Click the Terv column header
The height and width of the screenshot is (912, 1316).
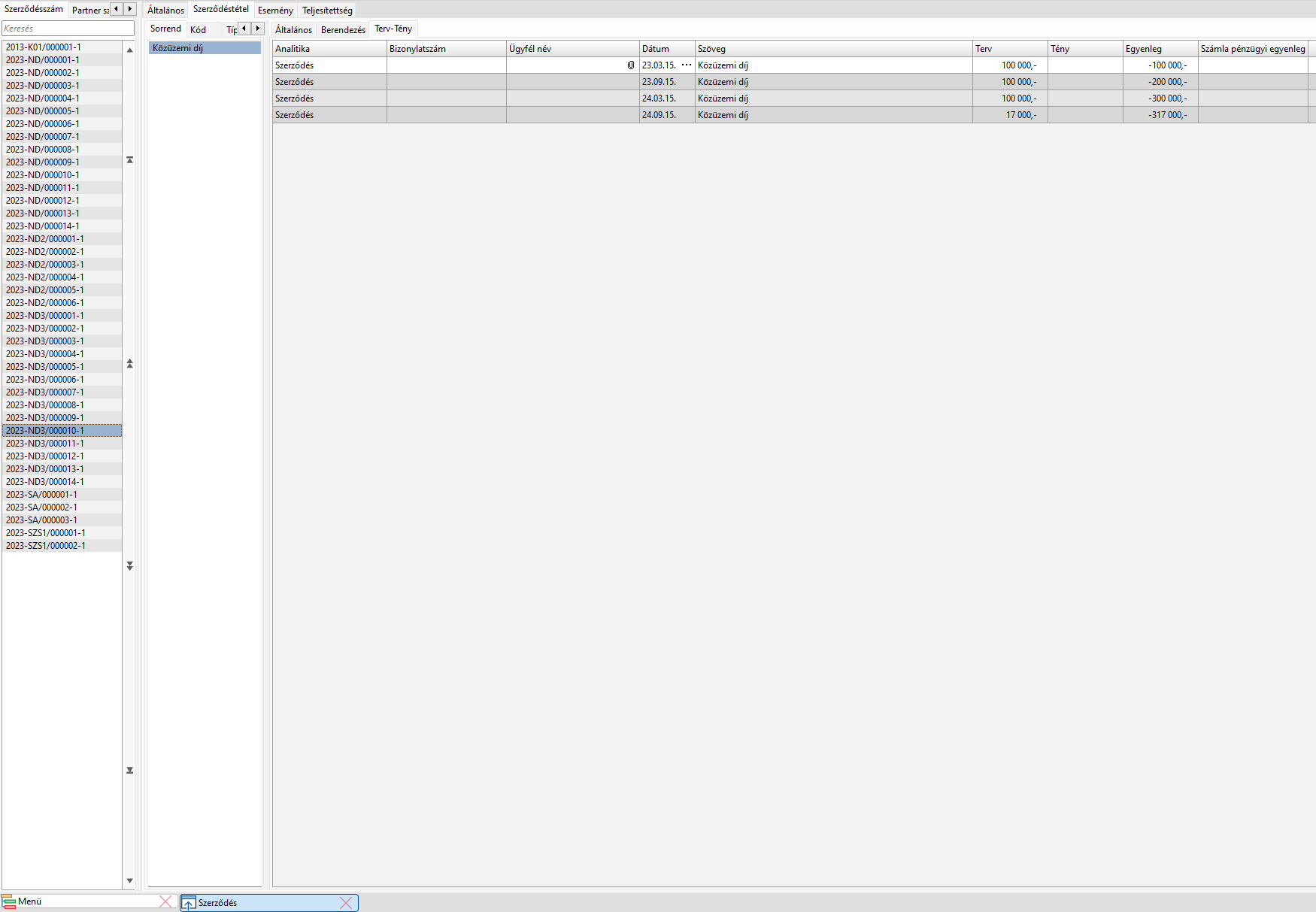tap(1010, 49)
